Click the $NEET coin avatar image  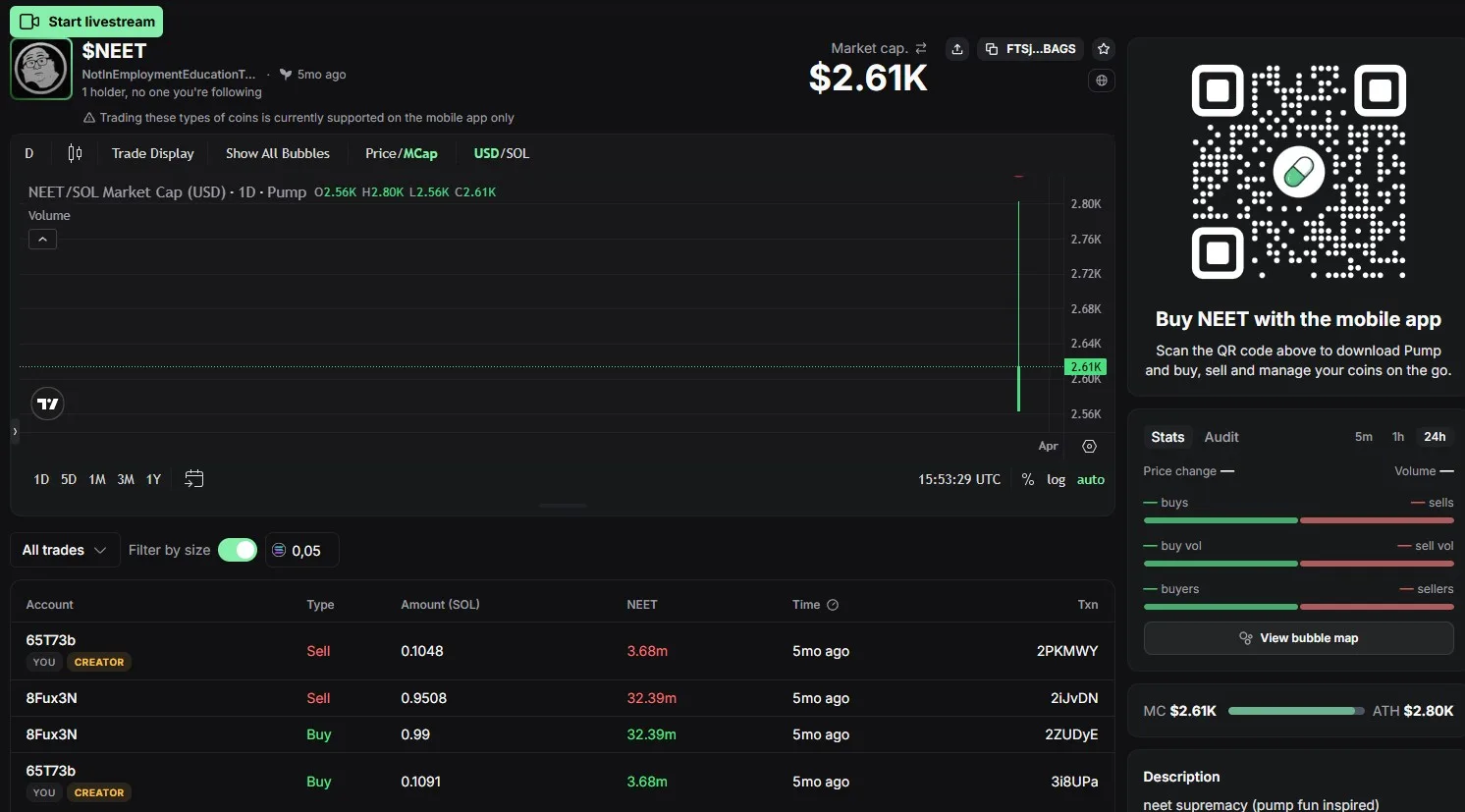(x=41, y=69)
